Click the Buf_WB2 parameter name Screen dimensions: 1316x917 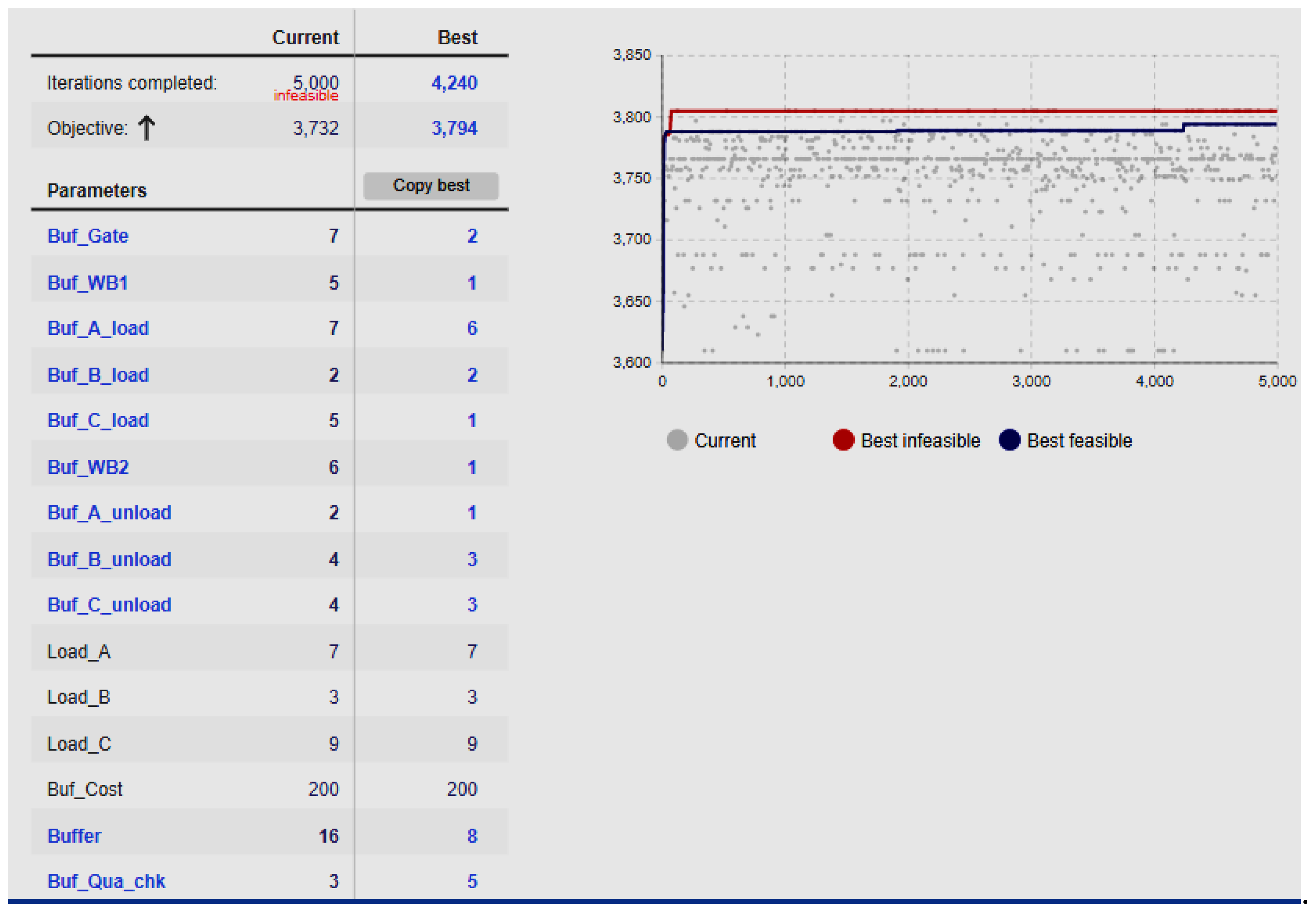pos(88,467)
